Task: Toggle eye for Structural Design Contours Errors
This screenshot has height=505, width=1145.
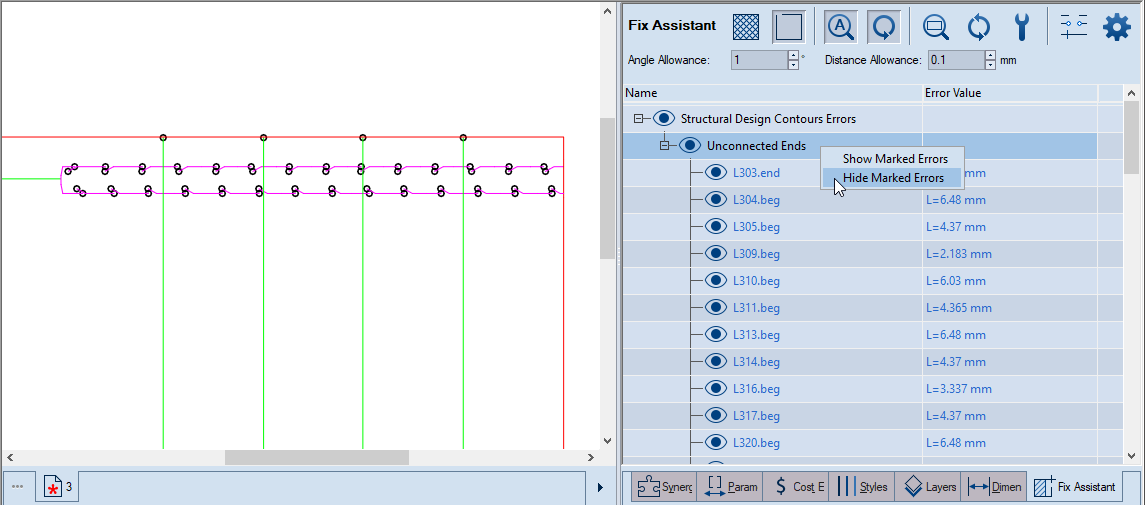Action: click(664, 119)
